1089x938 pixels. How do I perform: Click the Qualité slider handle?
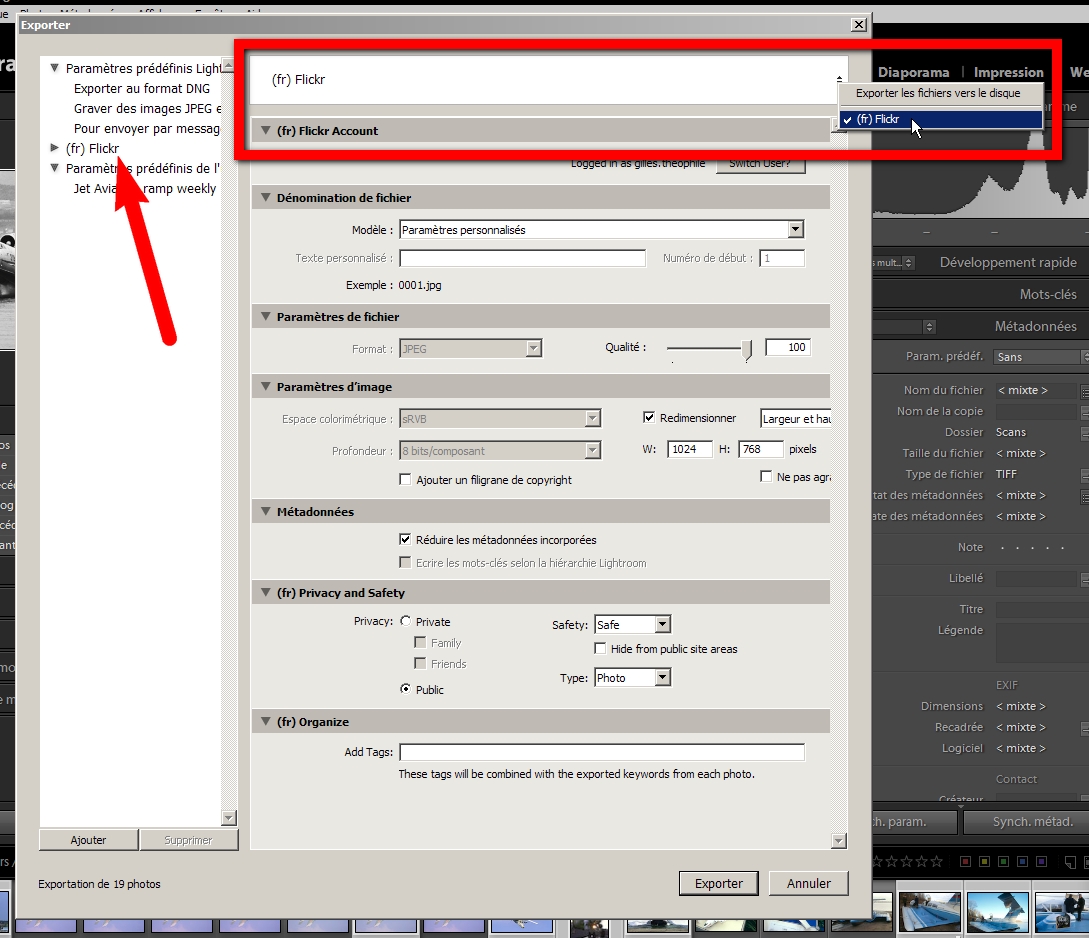747,349
